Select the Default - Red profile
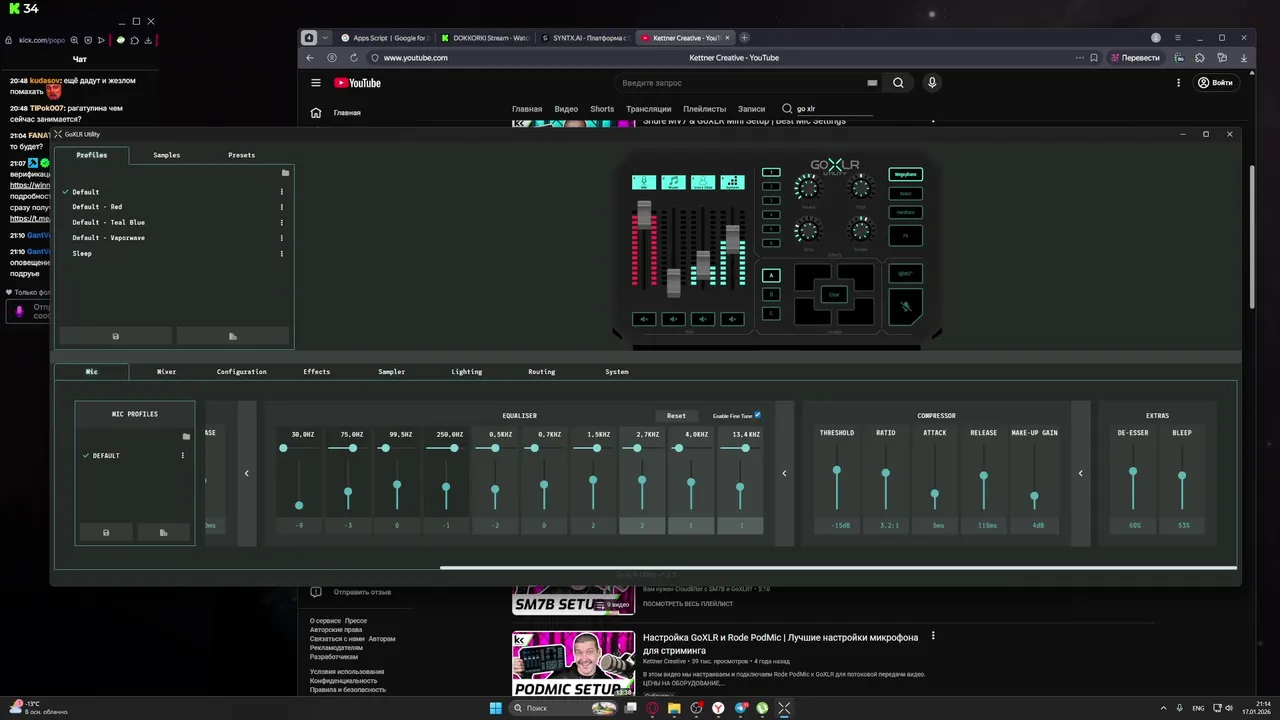This screenshot has width=1280, height=720. pos(97,207)
